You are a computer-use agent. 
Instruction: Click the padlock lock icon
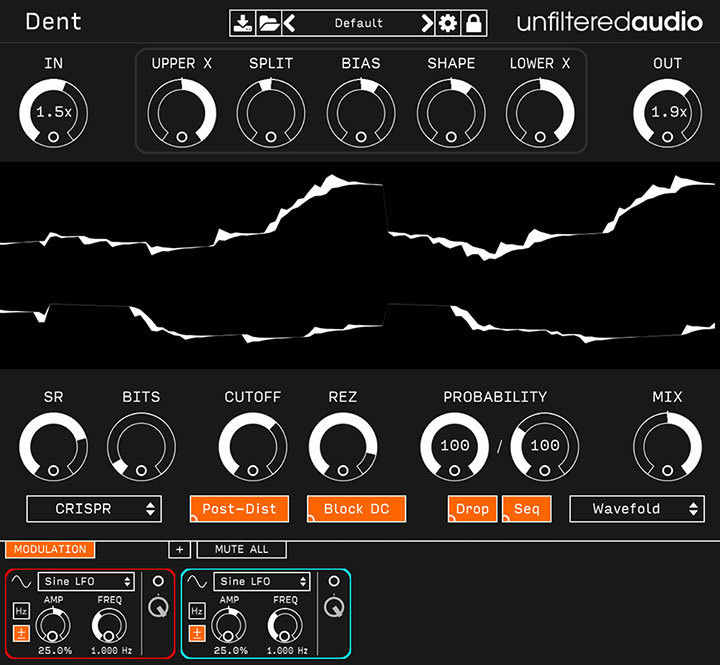coord(474,23)
